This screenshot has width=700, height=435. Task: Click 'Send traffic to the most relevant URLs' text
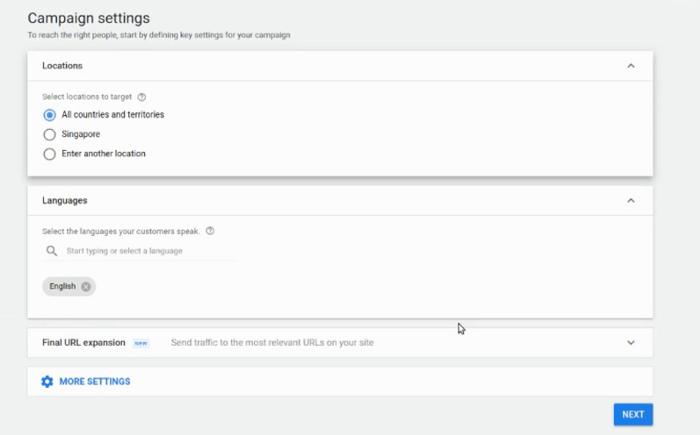click(x=272, y=343)
